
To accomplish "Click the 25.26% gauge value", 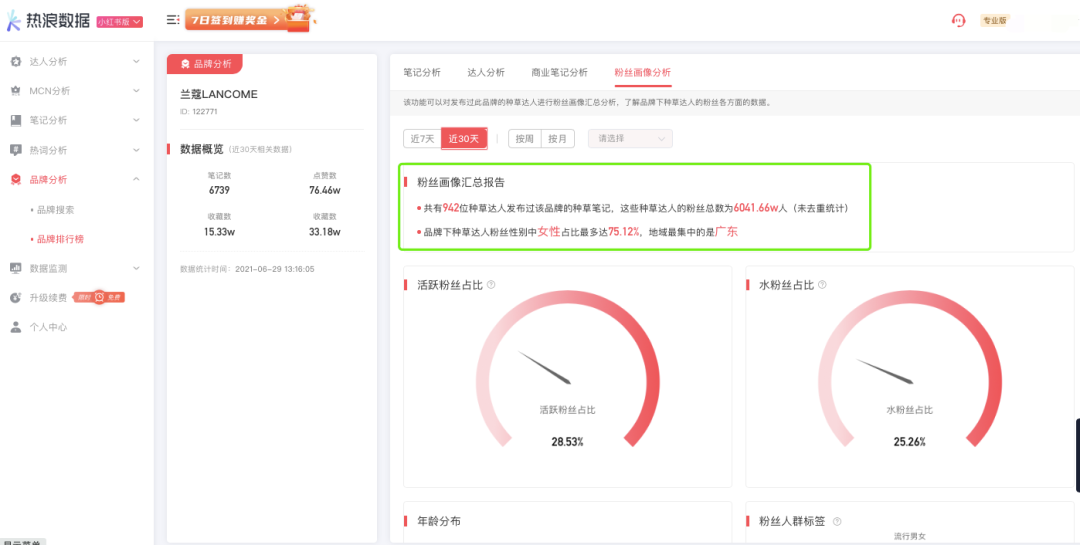I will click(909, 442).
